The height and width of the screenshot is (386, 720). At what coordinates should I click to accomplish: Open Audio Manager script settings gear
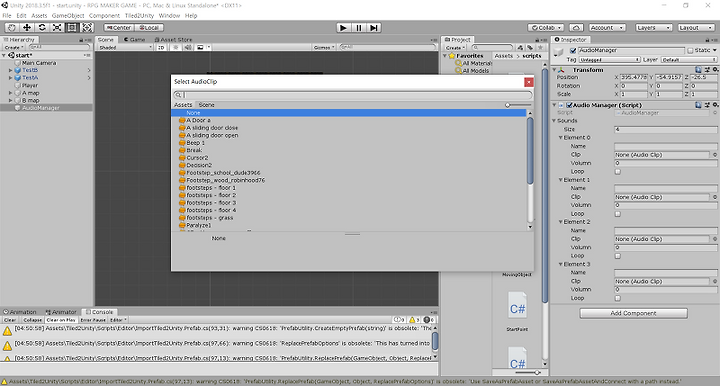coord(715,105)
